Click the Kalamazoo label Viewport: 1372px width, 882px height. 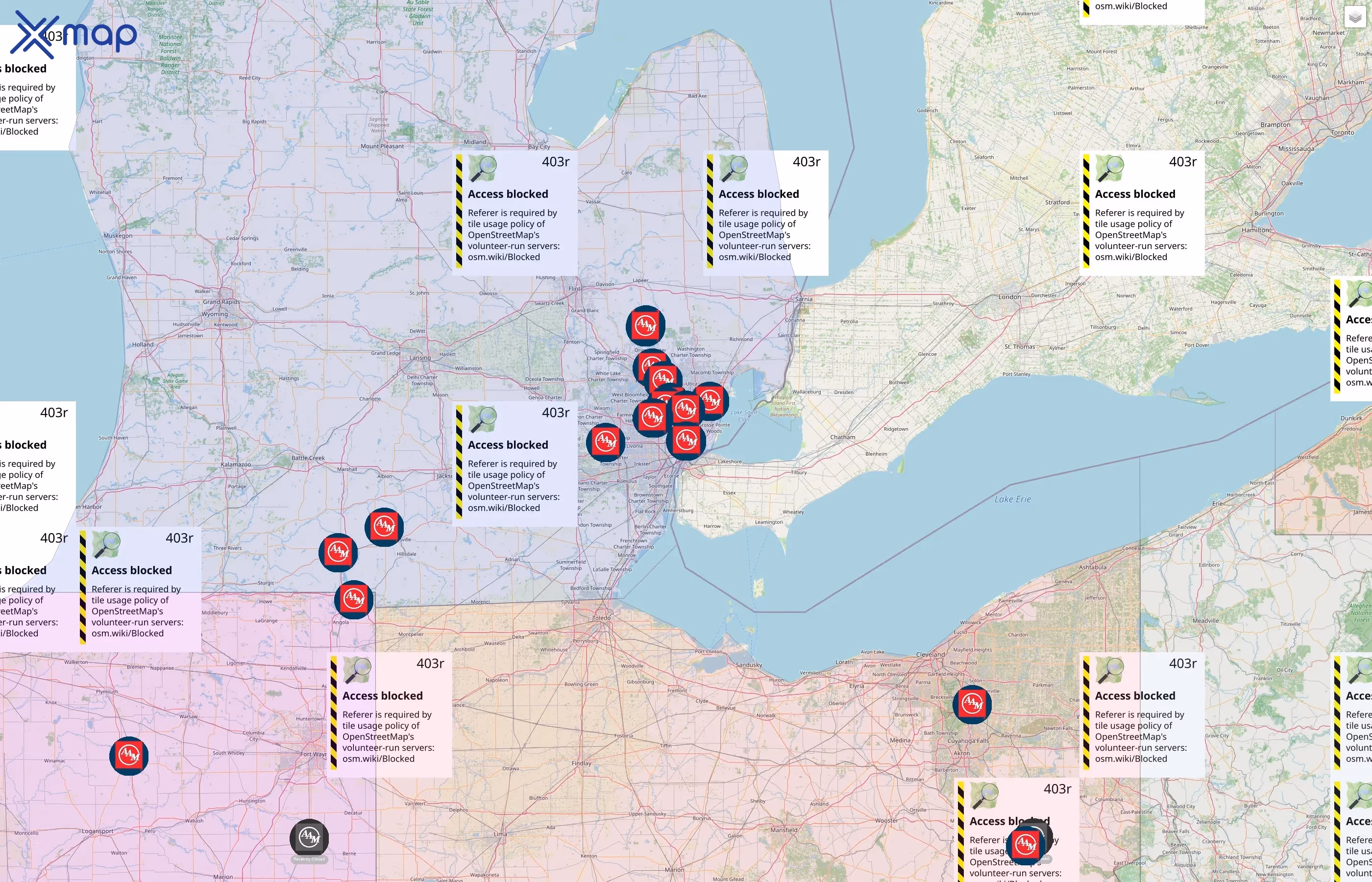tap(236, 465)
